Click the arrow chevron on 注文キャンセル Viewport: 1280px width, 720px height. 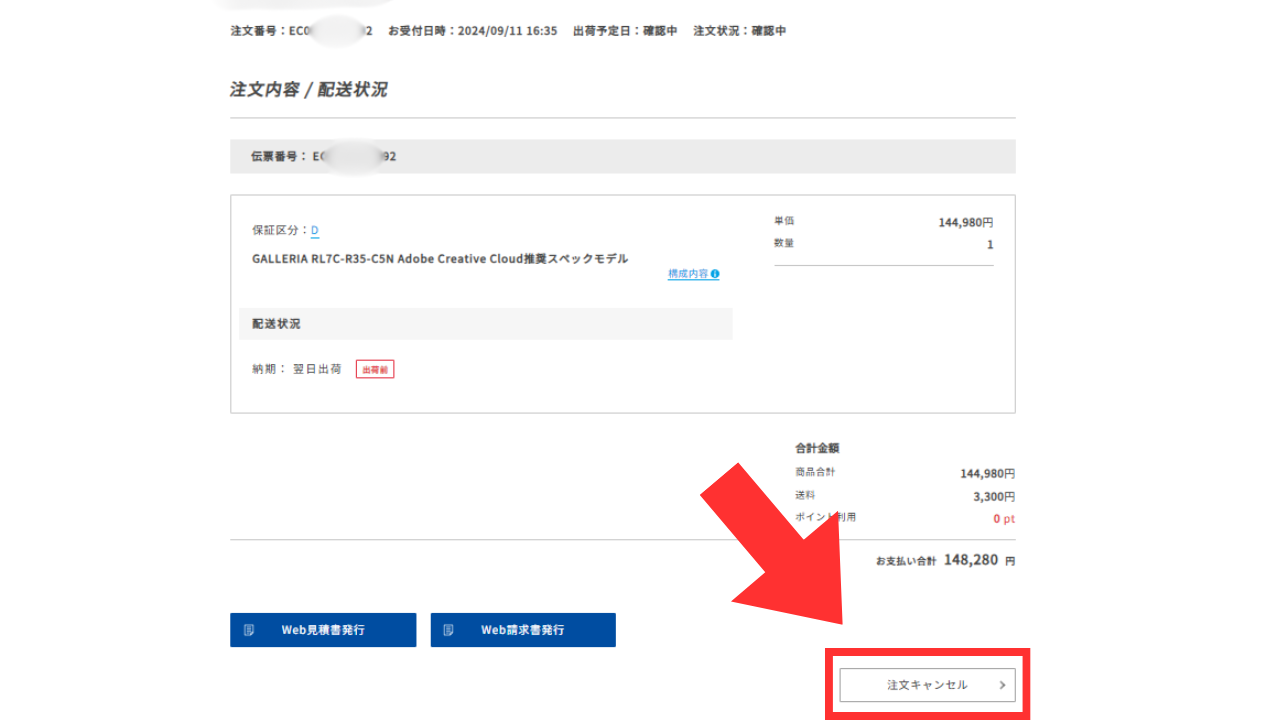[x=1002, y=685]
